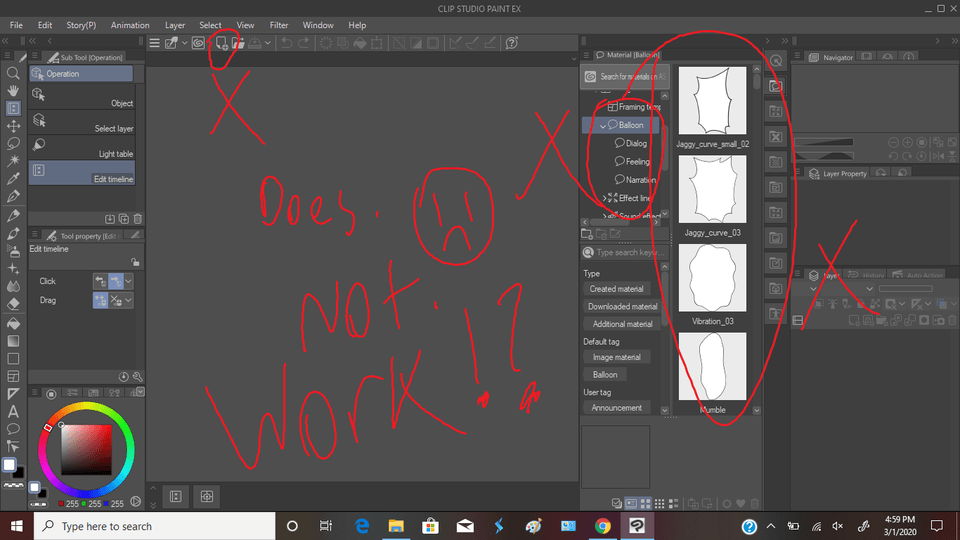The image size is (960, 540).
Task: Switch material view to small thumbnails
Action: click(x=659, y=503)
